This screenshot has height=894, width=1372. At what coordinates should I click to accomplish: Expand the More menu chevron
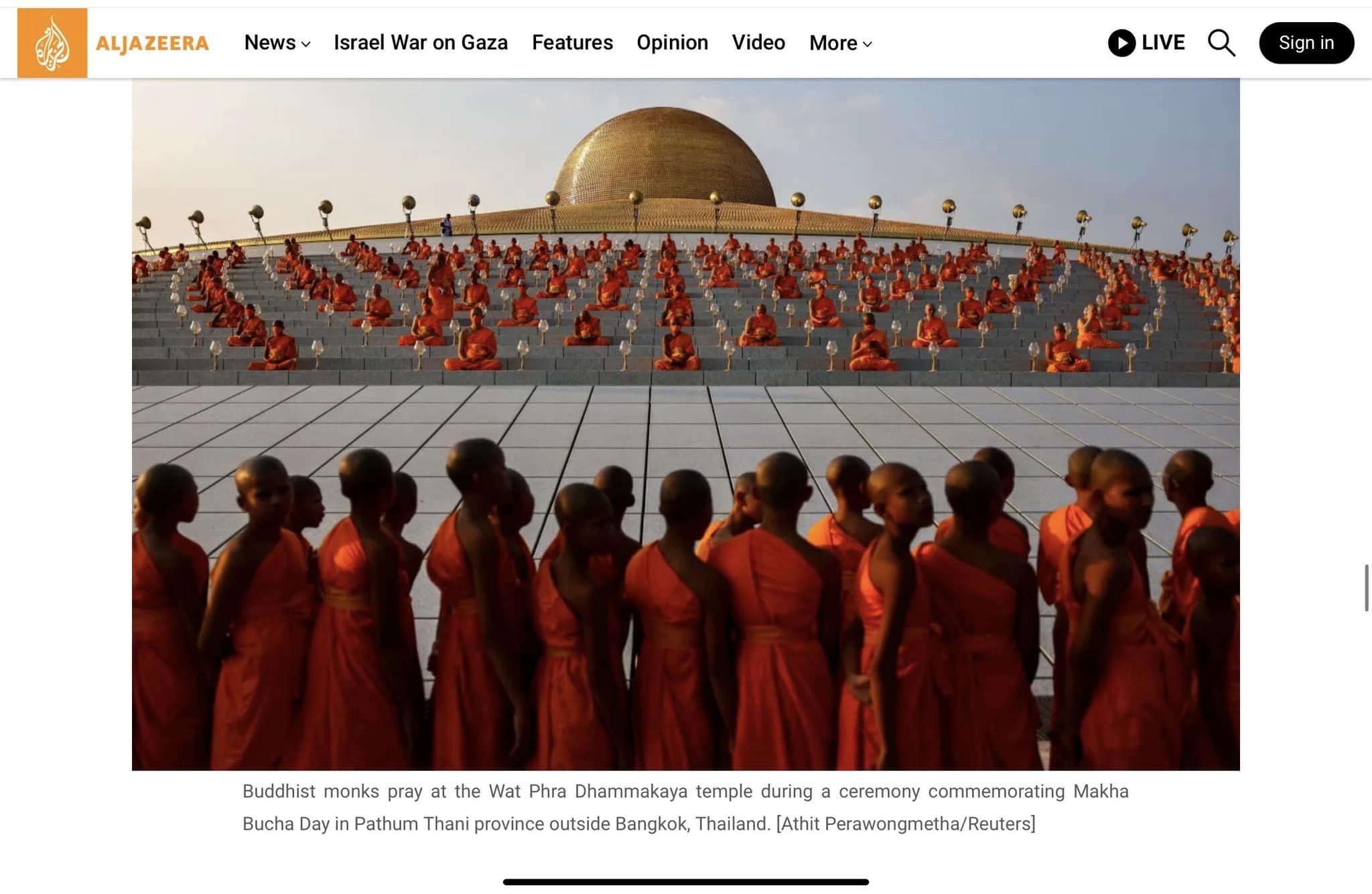click(868, 44)
